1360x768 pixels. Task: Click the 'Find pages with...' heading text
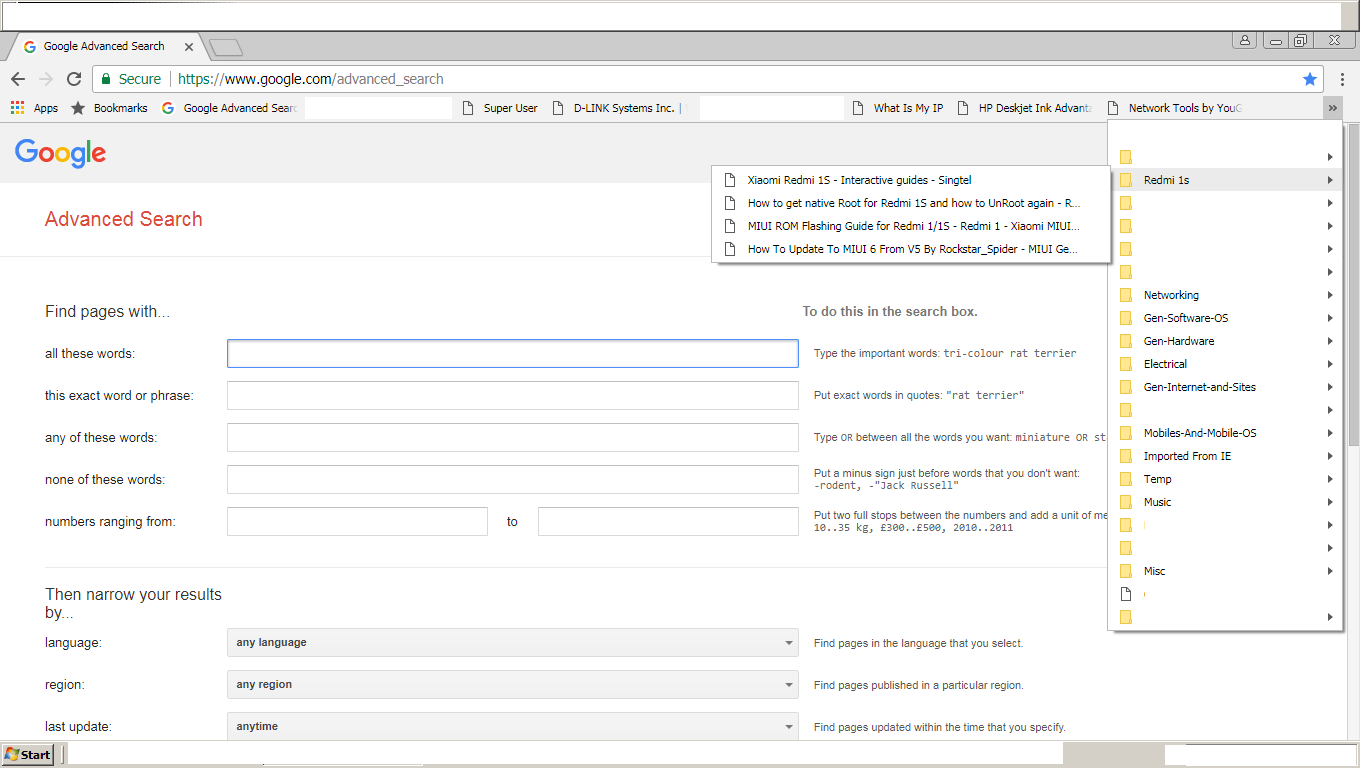108,312
